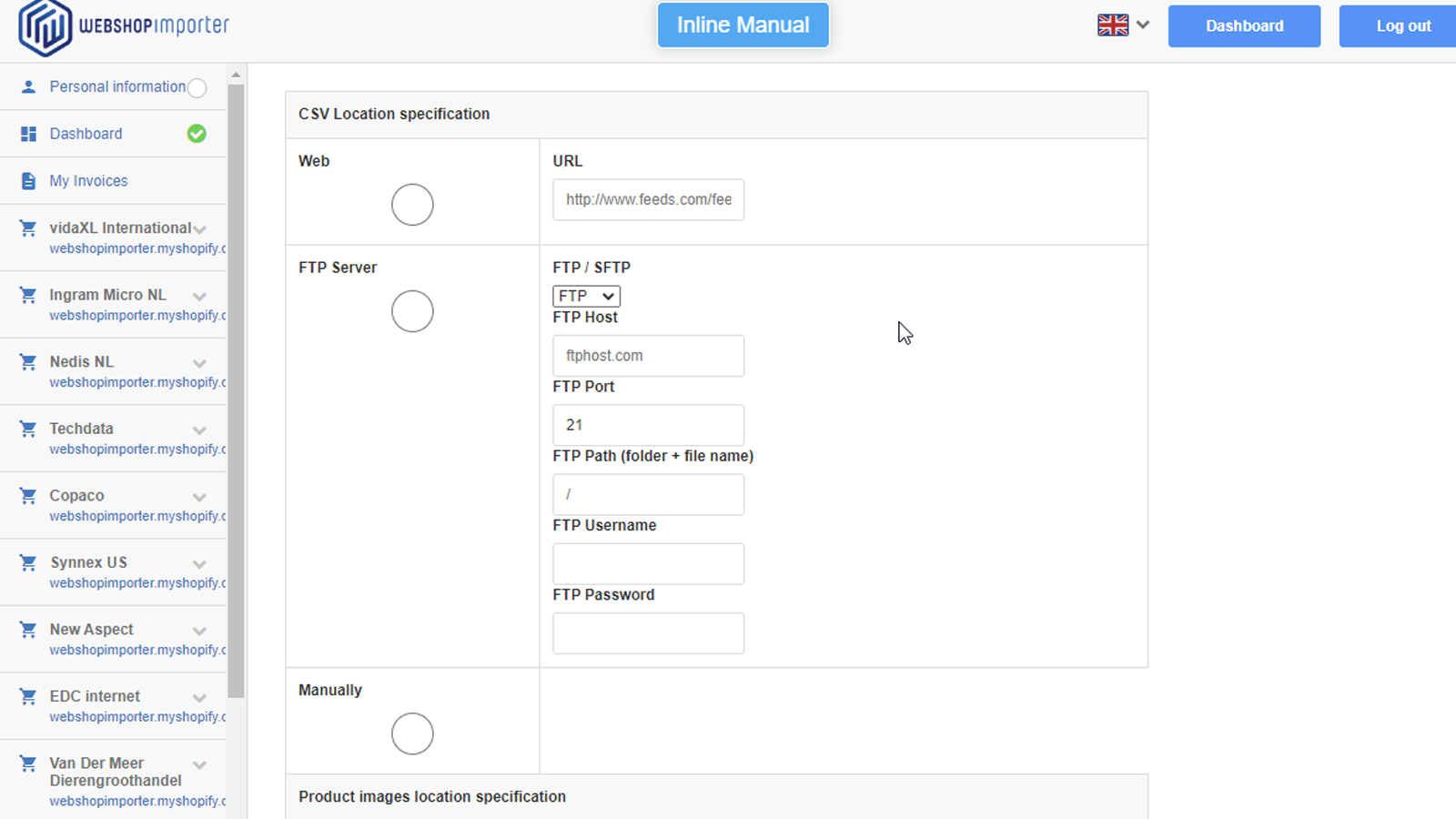Click the Dashboard button in the header

click(1244, 25)
